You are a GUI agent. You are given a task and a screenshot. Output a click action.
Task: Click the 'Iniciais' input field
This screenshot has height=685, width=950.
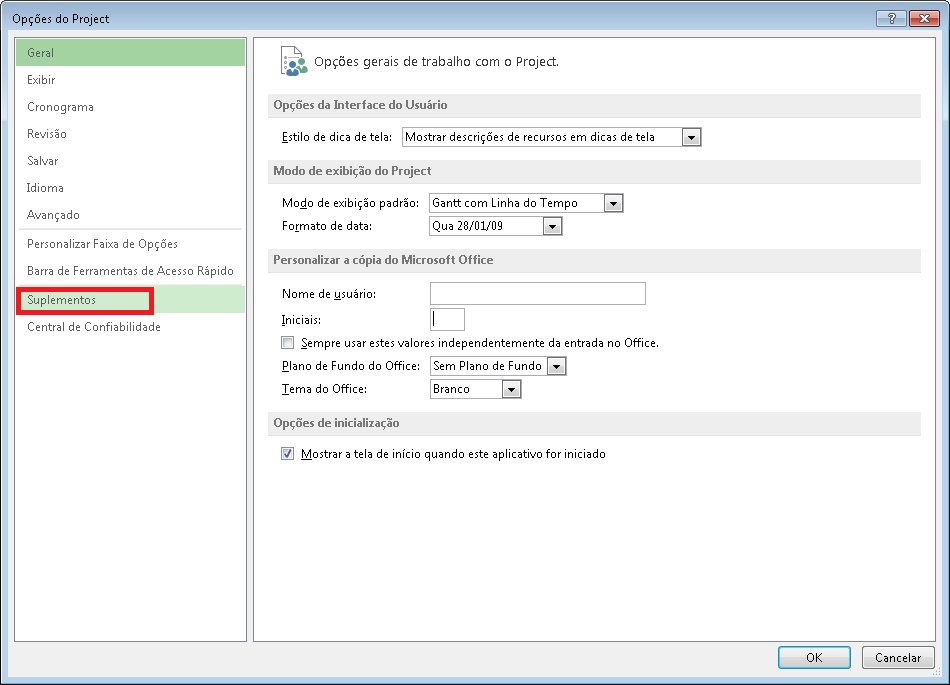tap(447, 318)
